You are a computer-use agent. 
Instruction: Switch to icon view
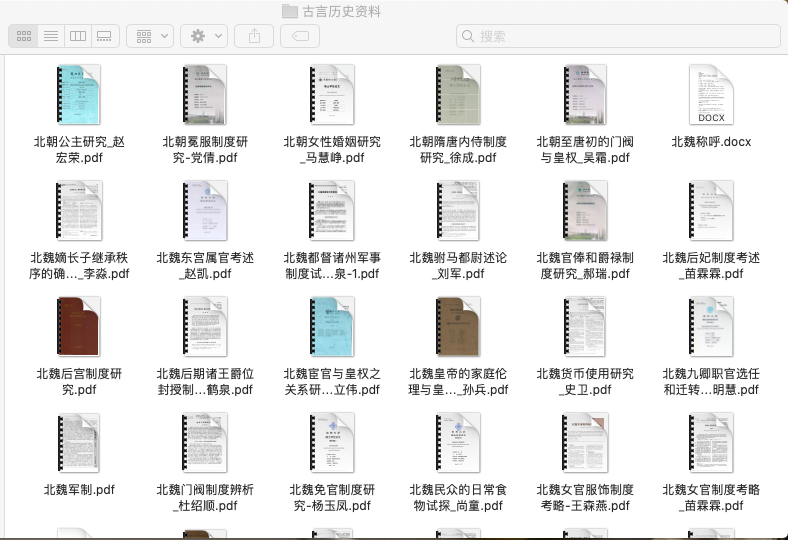point(24,36)
